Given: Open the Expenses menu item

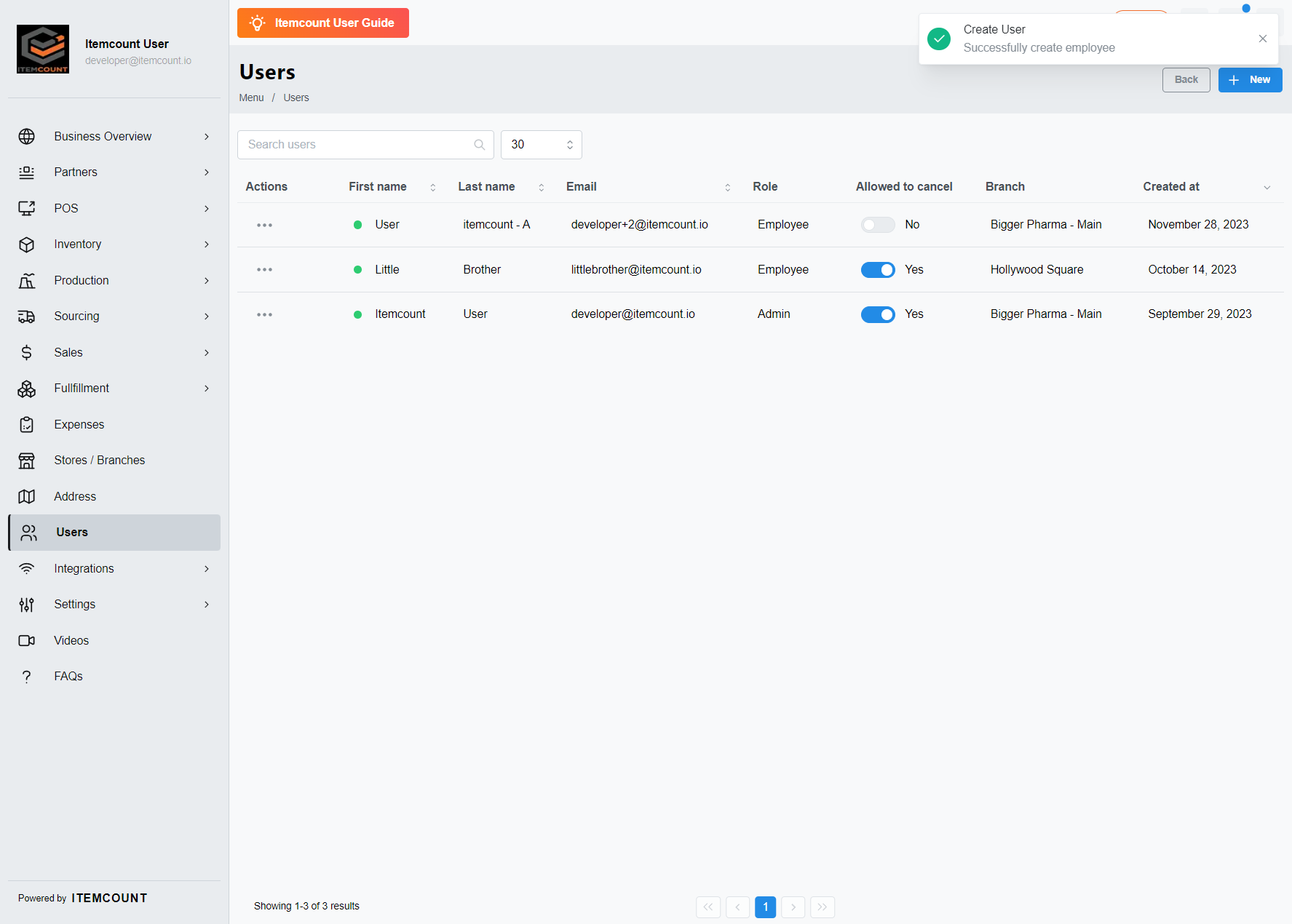Looking at the screenshot, I should (x=114, y=424).
